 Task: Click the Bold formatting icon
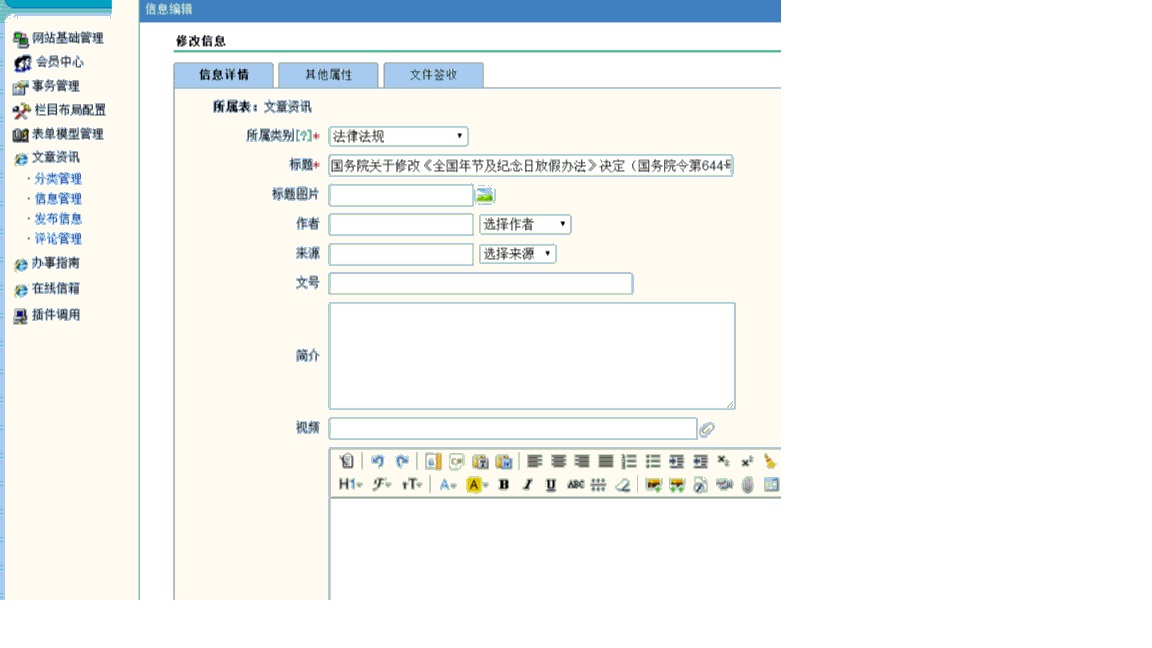504,485
